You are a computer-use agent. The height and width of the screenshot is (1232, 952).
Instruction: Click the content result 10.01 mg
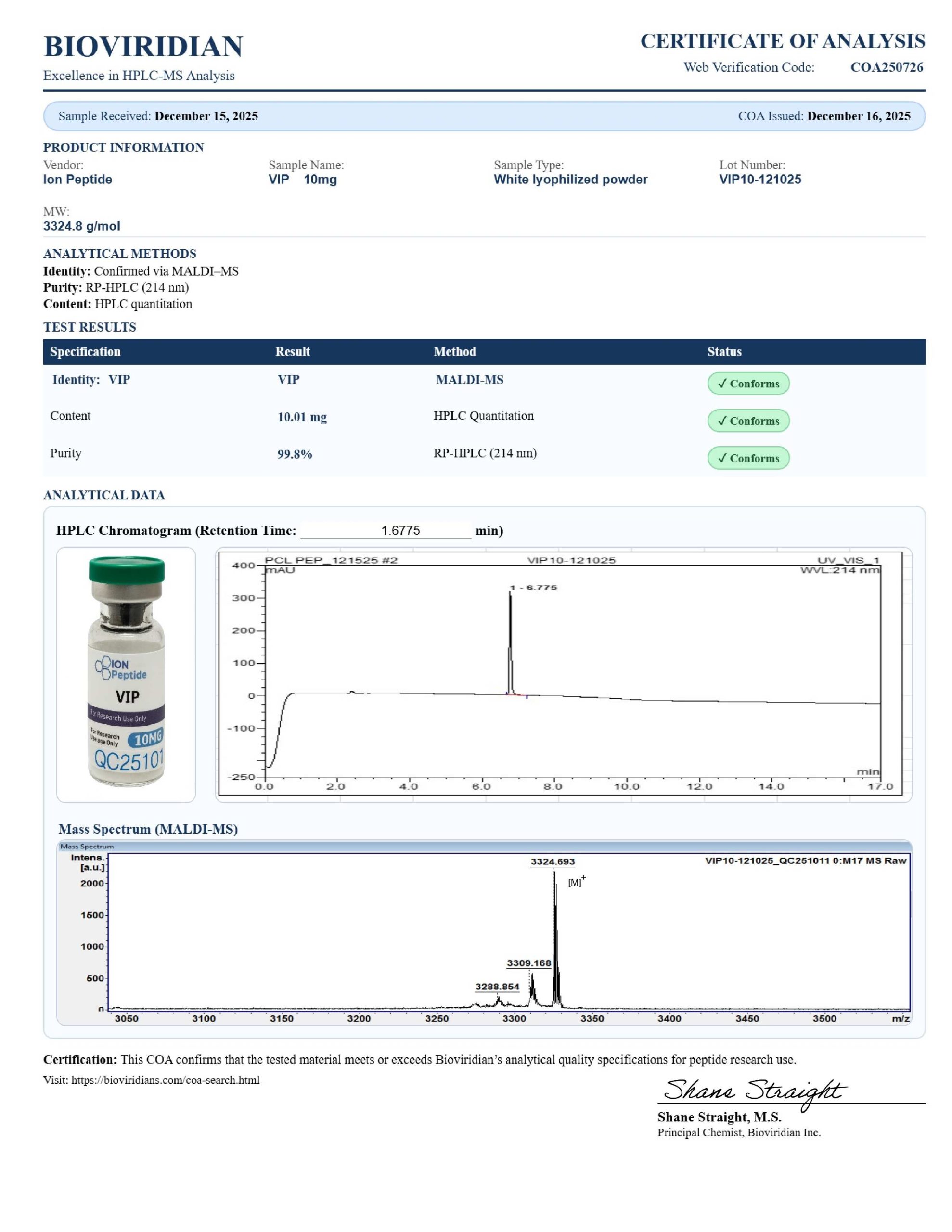coord(302,417)
